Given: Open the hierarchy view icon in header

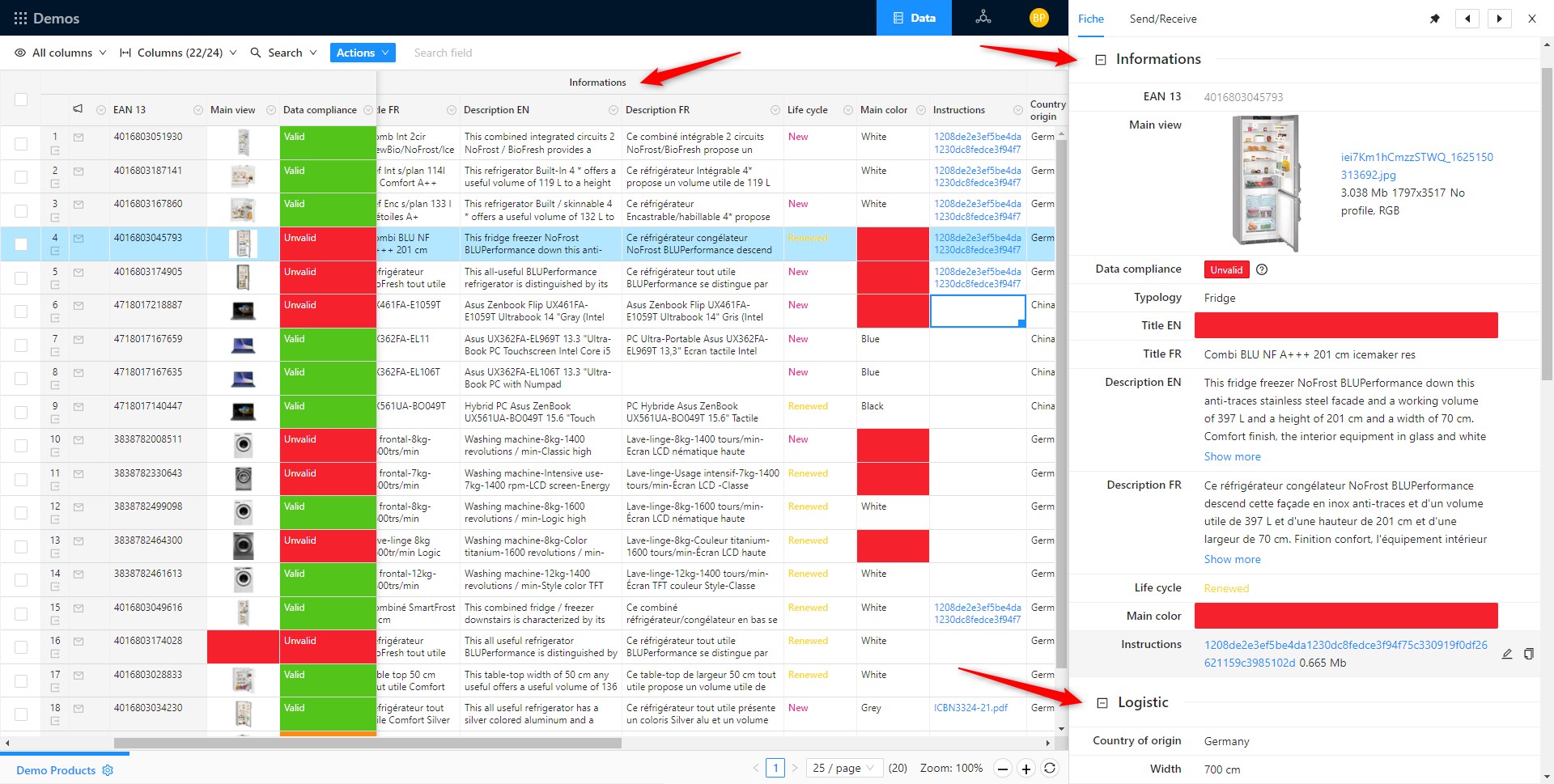Looking at the screenshot, I should point(983,18).
